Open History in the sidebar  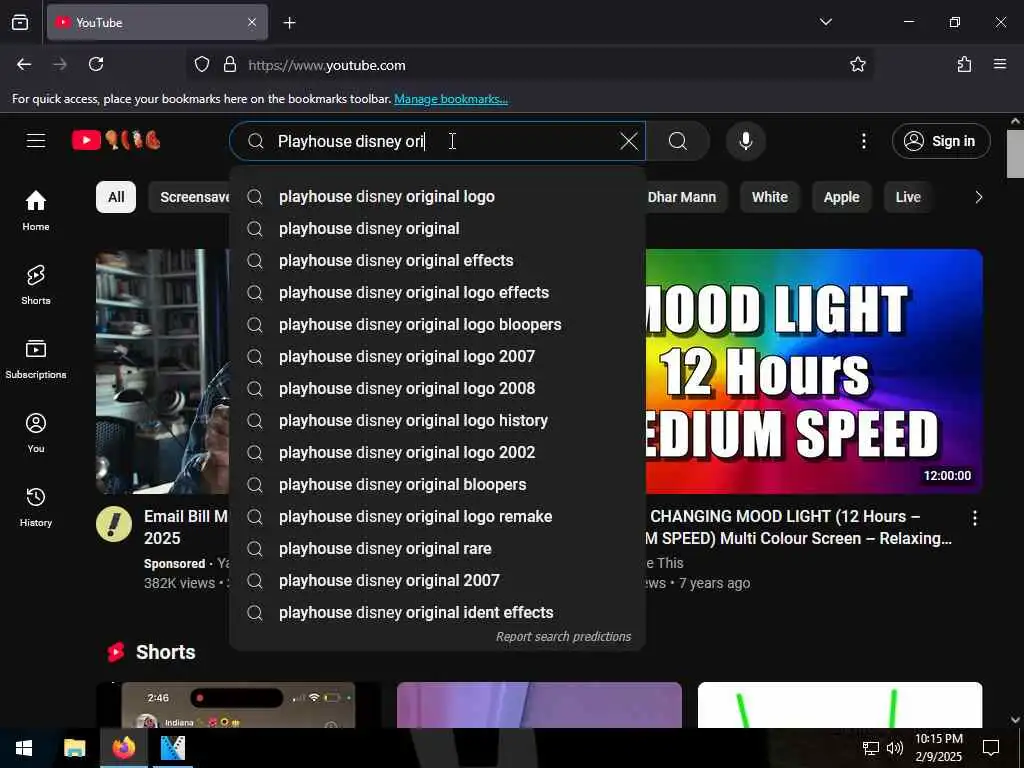[x=36, y=507]
